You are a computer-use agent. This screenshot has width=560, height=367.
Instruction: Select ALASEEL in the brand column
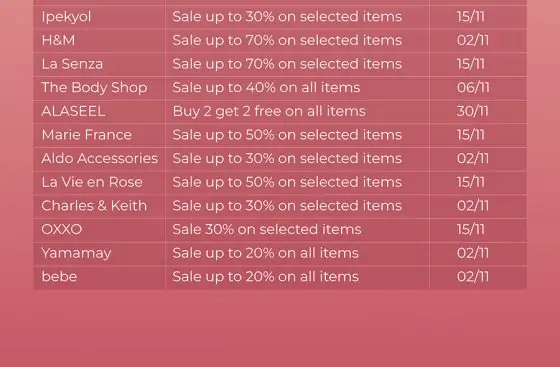click(73, 111)
